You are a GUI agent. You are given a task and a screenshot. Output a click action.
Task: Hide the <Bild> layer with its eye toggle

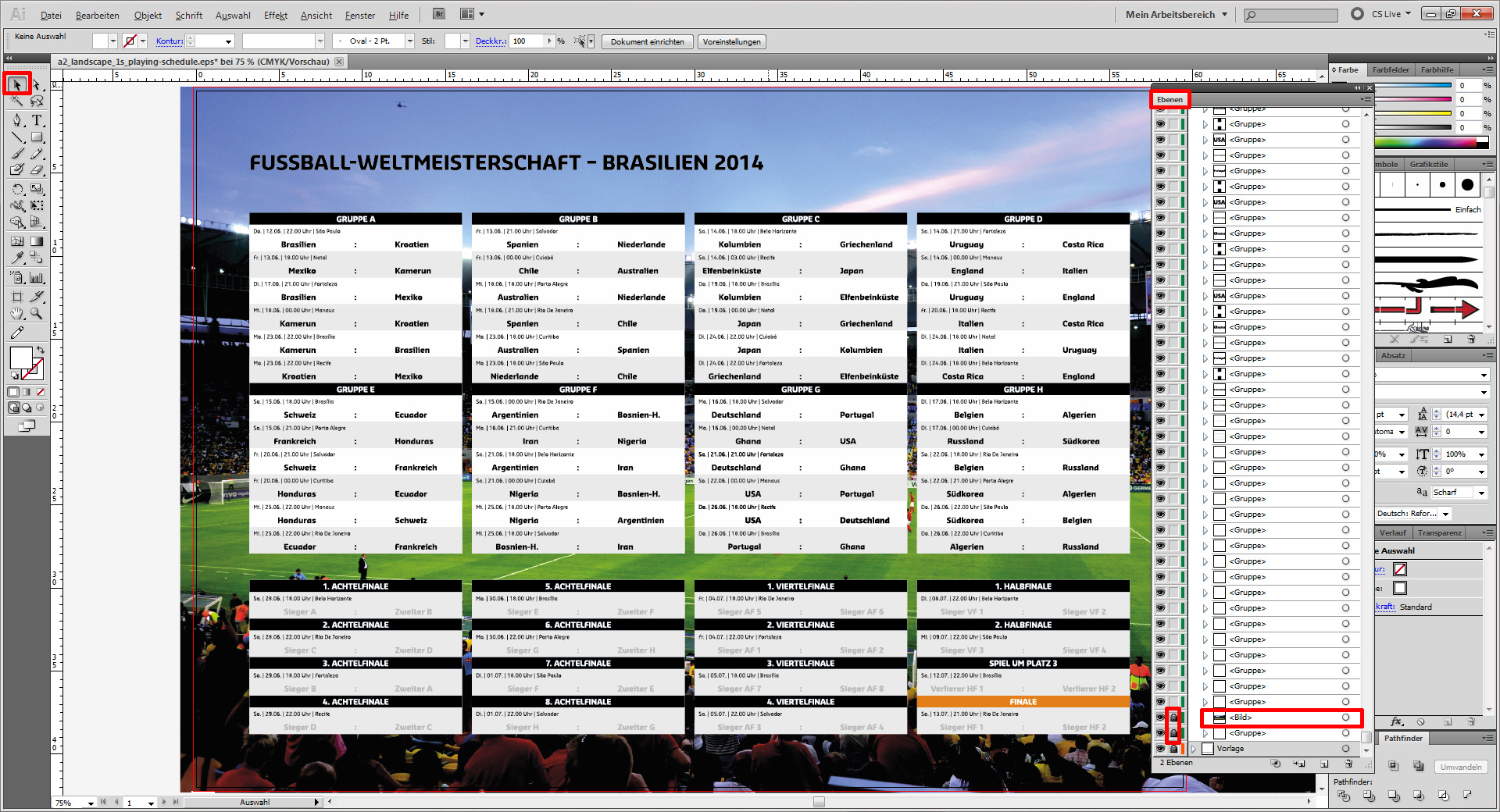pos(1160,718)
